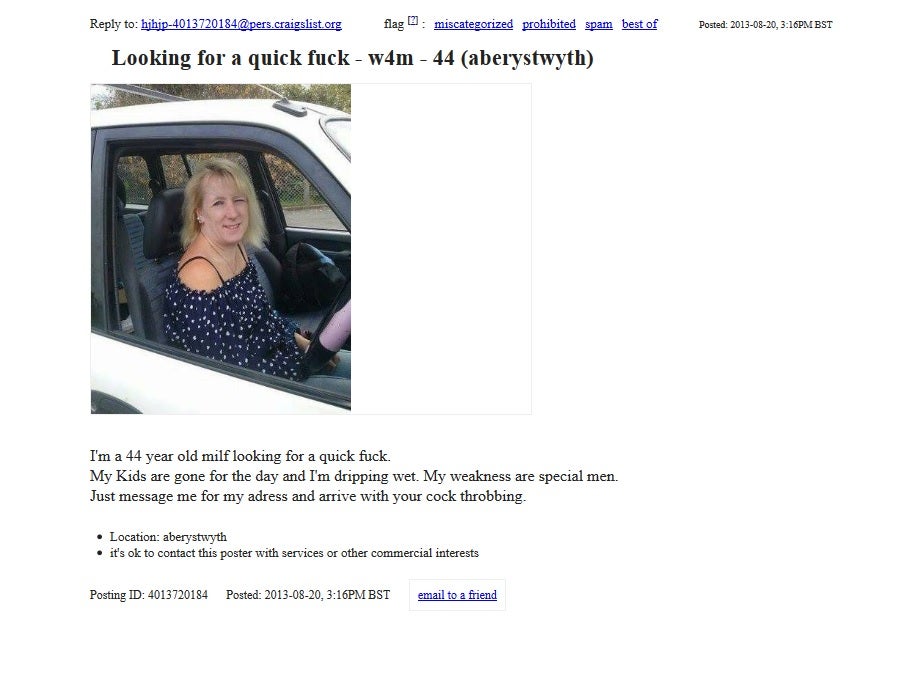Click the commercial interests contact notice line

tap(294, 553)
